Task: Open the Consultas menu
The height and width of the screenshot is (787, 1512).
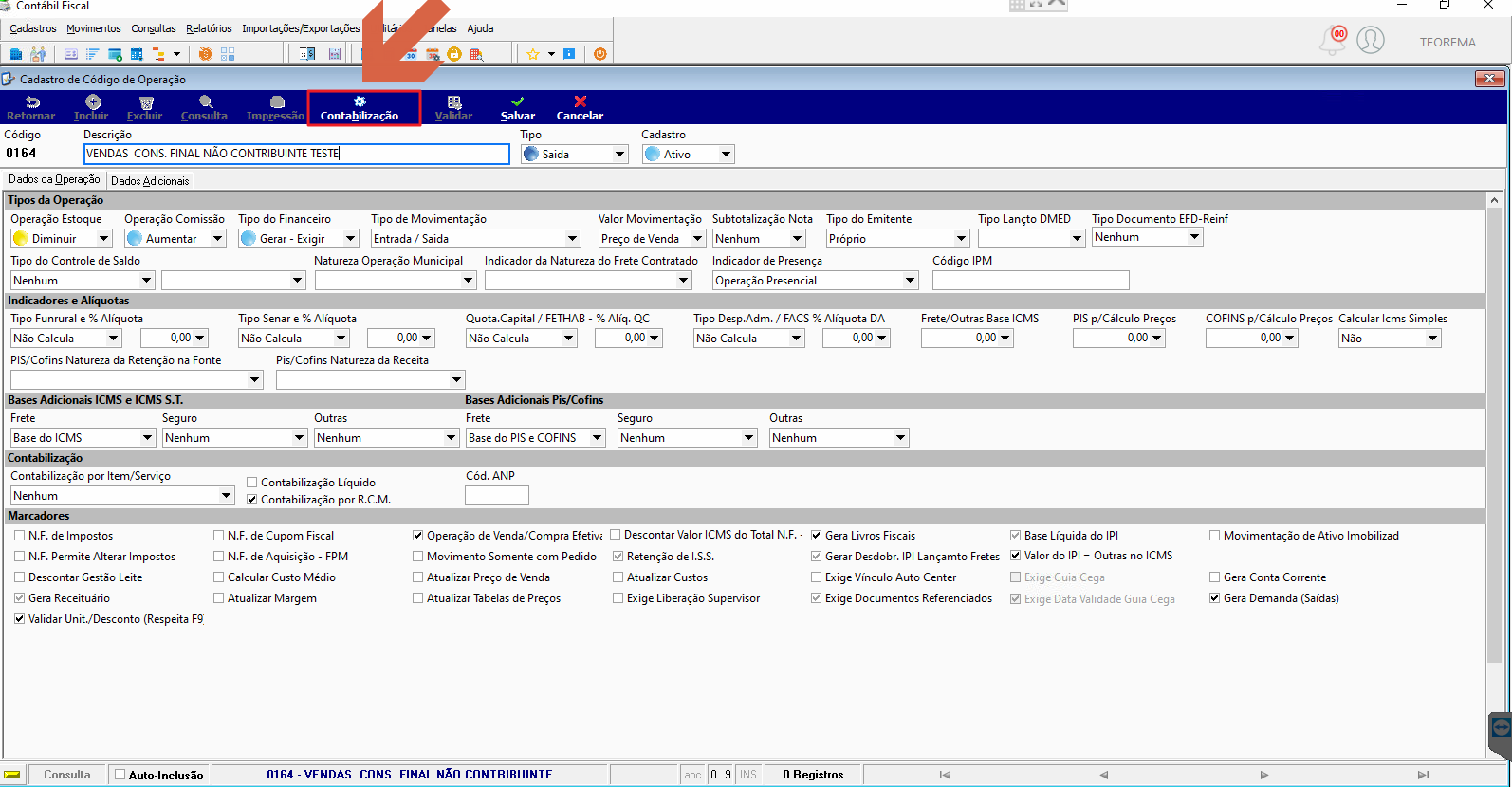Action: 154,28
